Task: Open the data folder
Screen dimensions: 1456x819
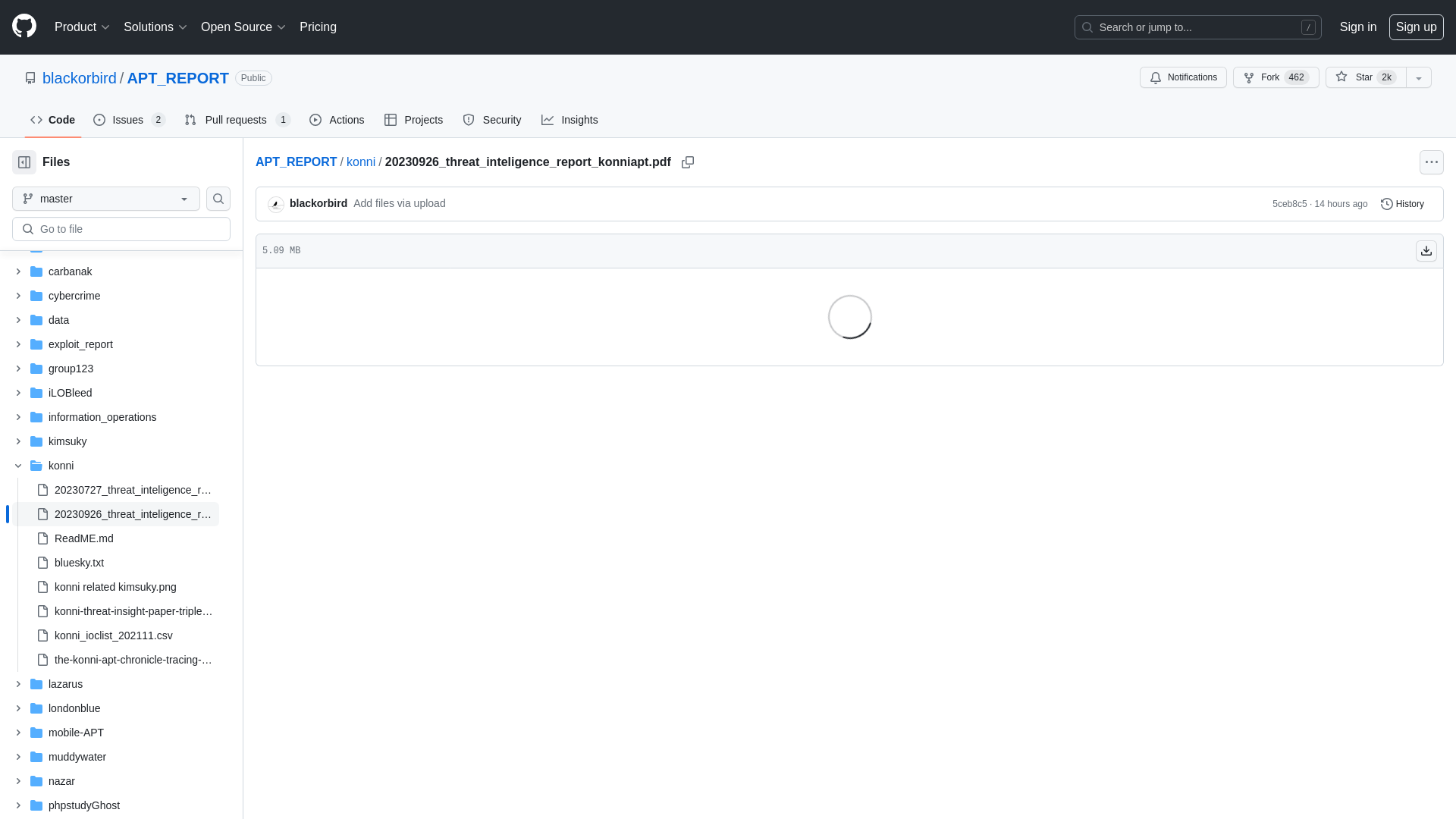Action: pos(58,320)
